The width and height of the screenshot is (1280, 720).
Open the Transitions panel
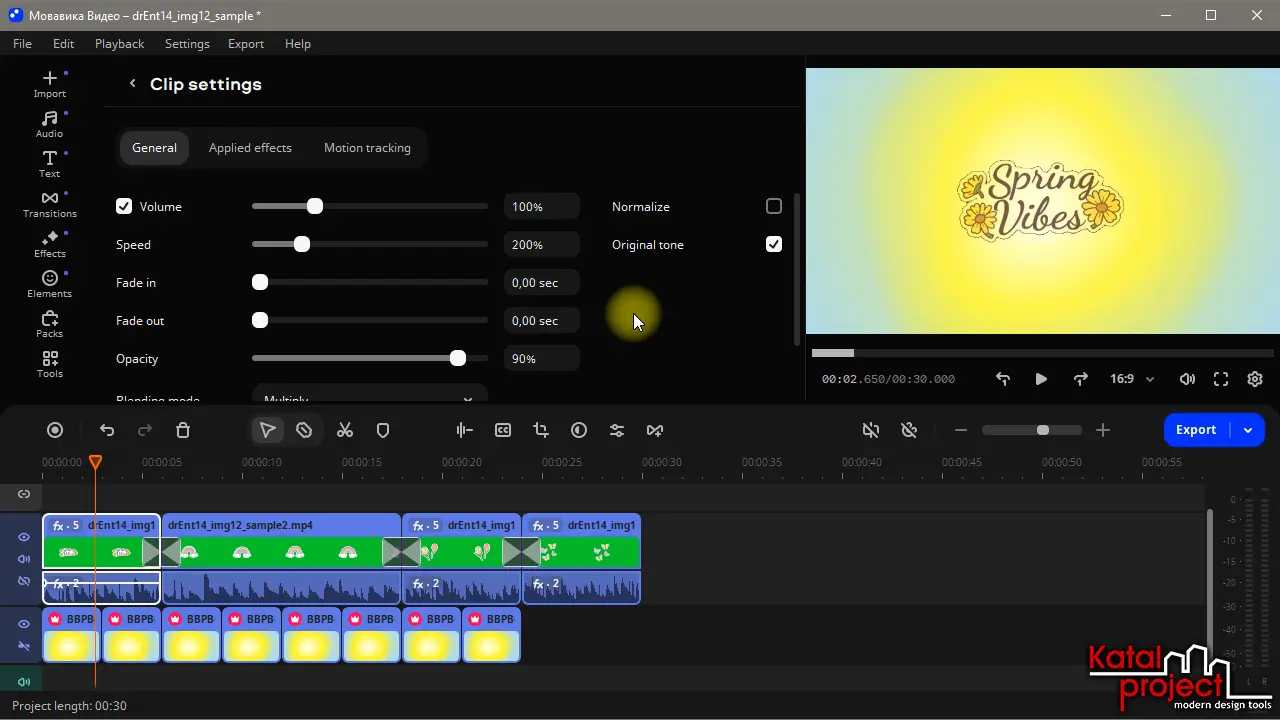[x=49, y=204]
